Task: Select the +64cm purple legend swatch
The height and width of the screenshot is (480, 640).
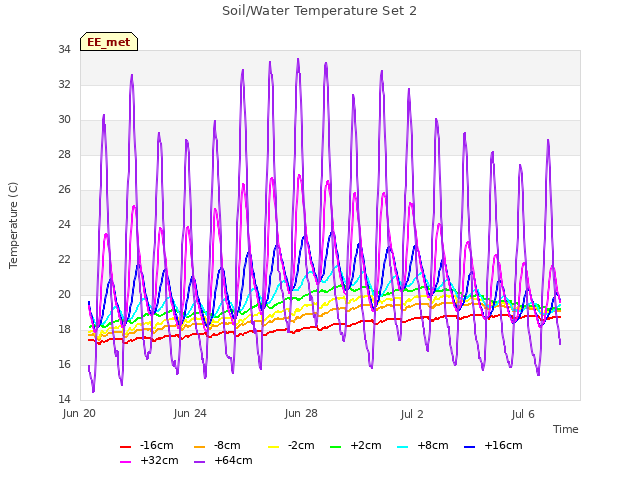Action: coord(199,462)
